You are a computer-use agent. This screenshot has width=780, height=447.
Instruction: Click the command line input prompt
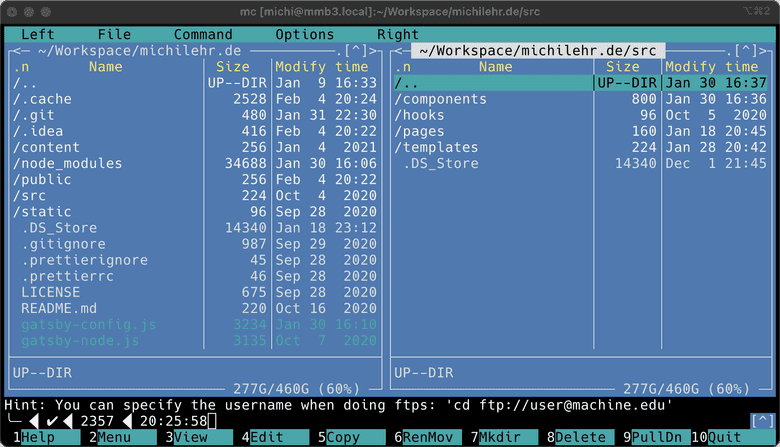click(x=212, y=421)
